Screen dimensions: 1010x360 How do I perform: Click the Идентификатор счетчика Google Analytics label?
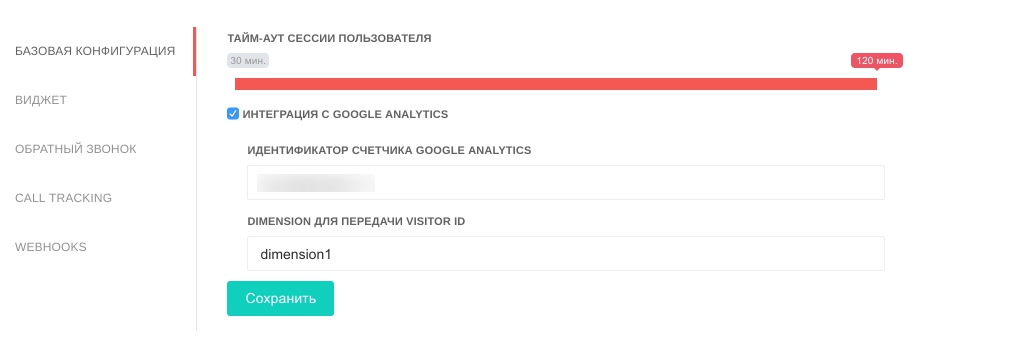point(389,150)
